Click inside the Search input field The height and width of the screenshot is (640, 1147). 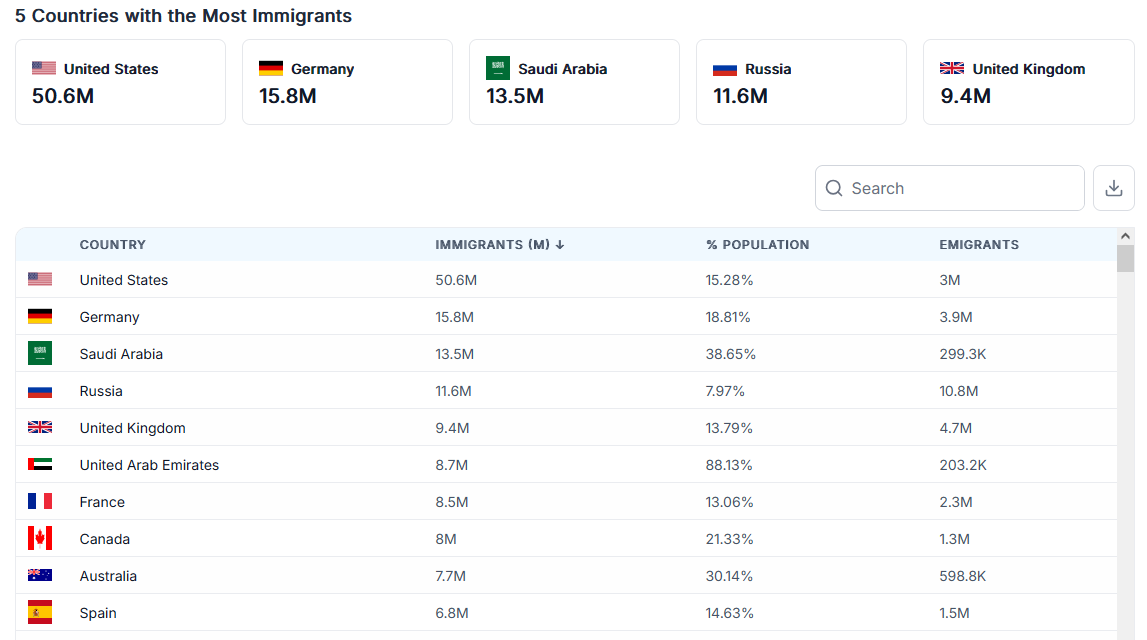949,188
